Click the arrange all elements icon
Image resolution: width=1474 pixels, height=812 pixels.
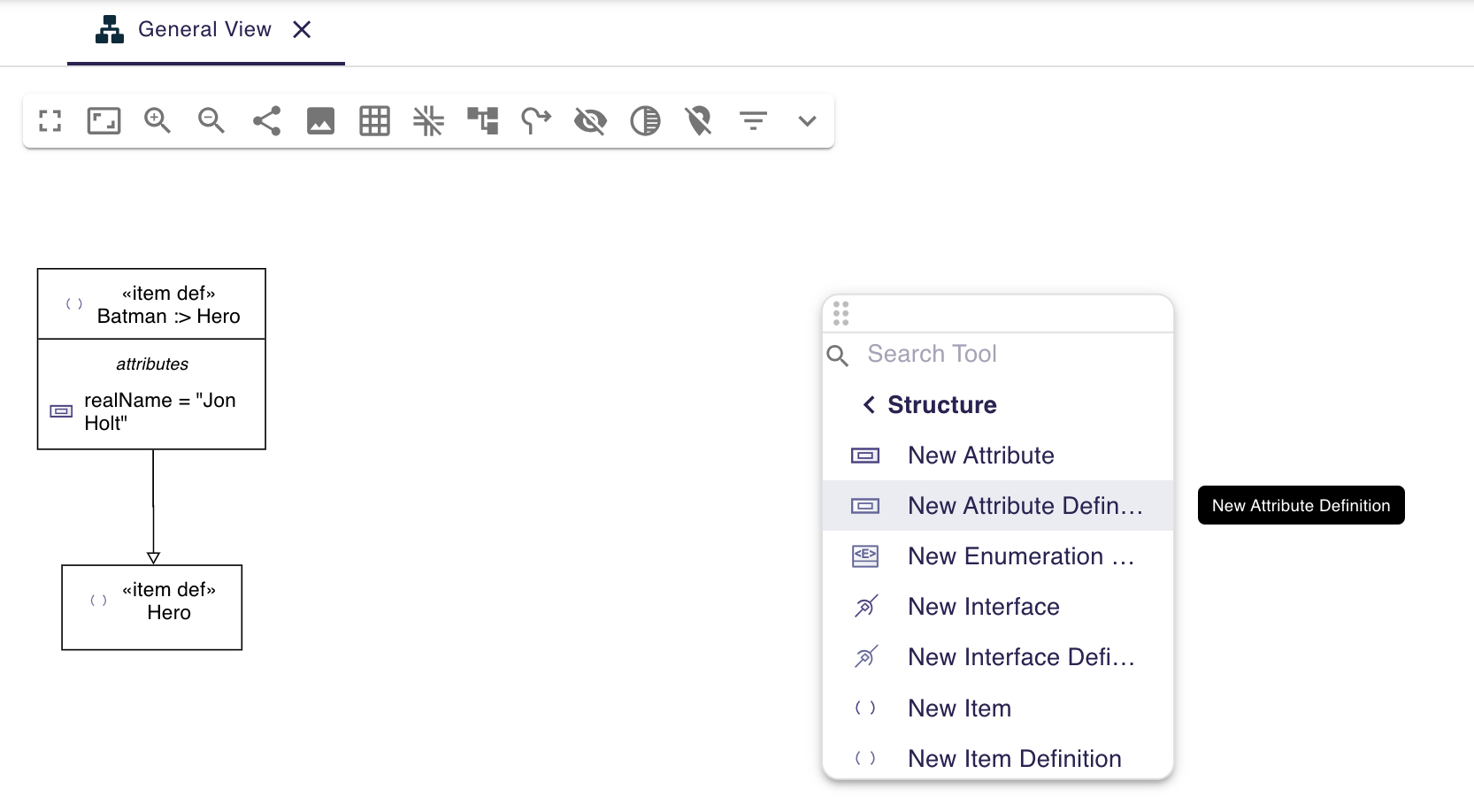[483, 120]
